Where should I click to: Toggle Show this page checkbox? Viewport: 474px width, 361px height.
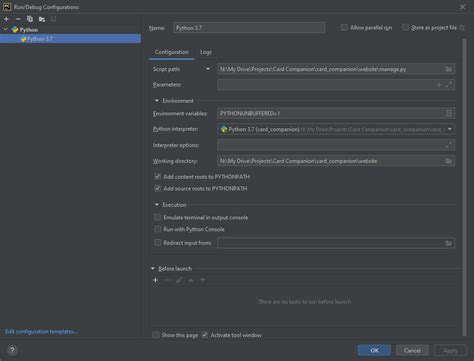[x=156, y=335]
